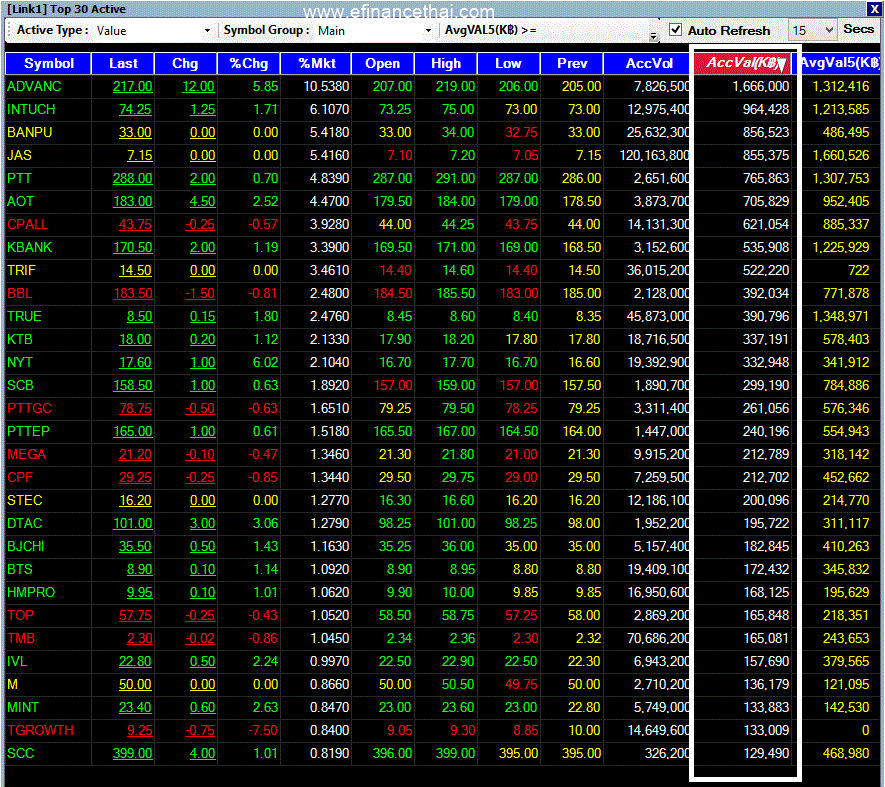Sort by the %Chg column header
The height and width of the screenshot is (787, 885).
point(248,63)
